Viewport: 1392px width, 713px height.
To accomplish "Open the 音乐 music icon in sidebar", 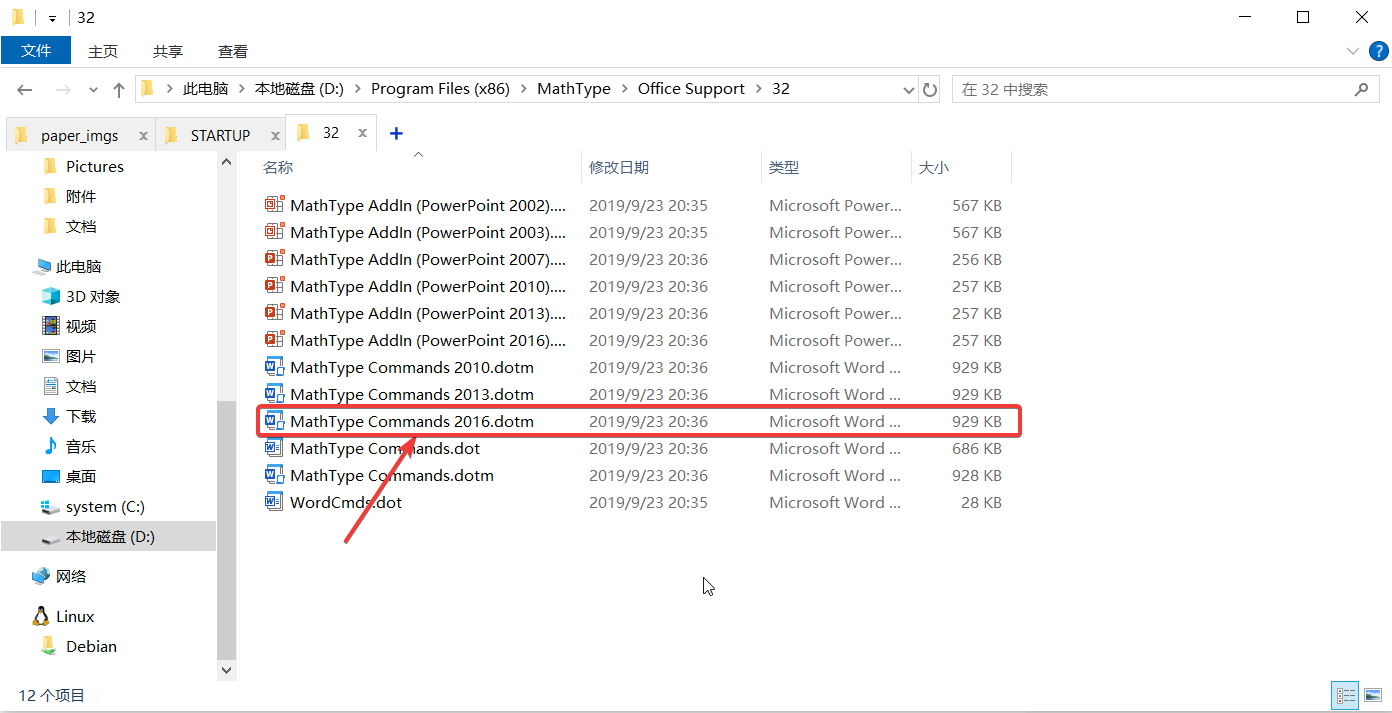I will 51,446.
